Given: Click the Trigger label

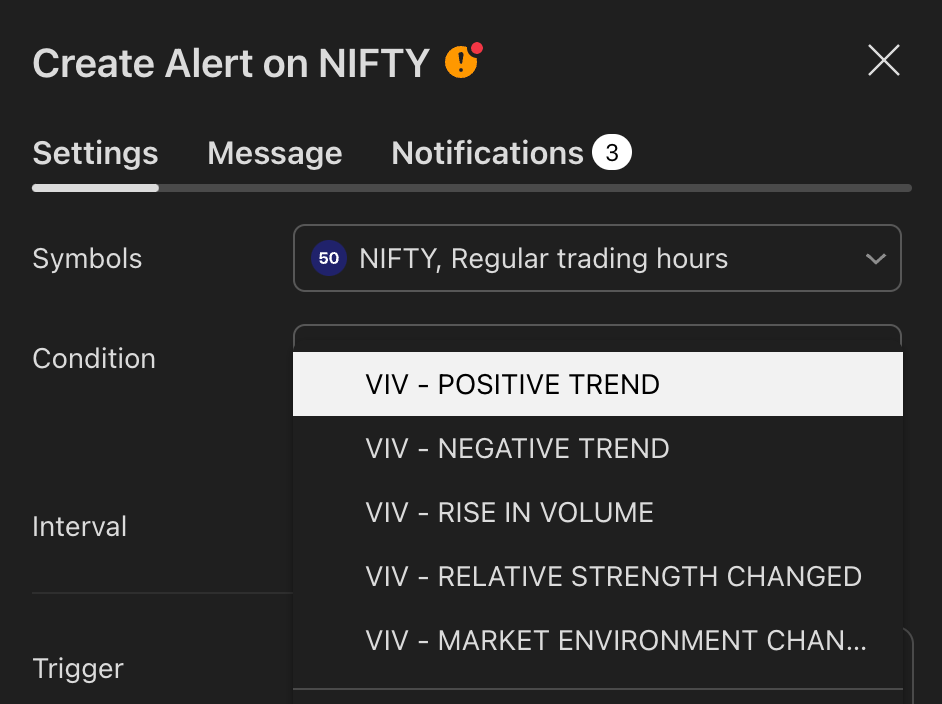Looking at the screenshot, I should point(78,668).
